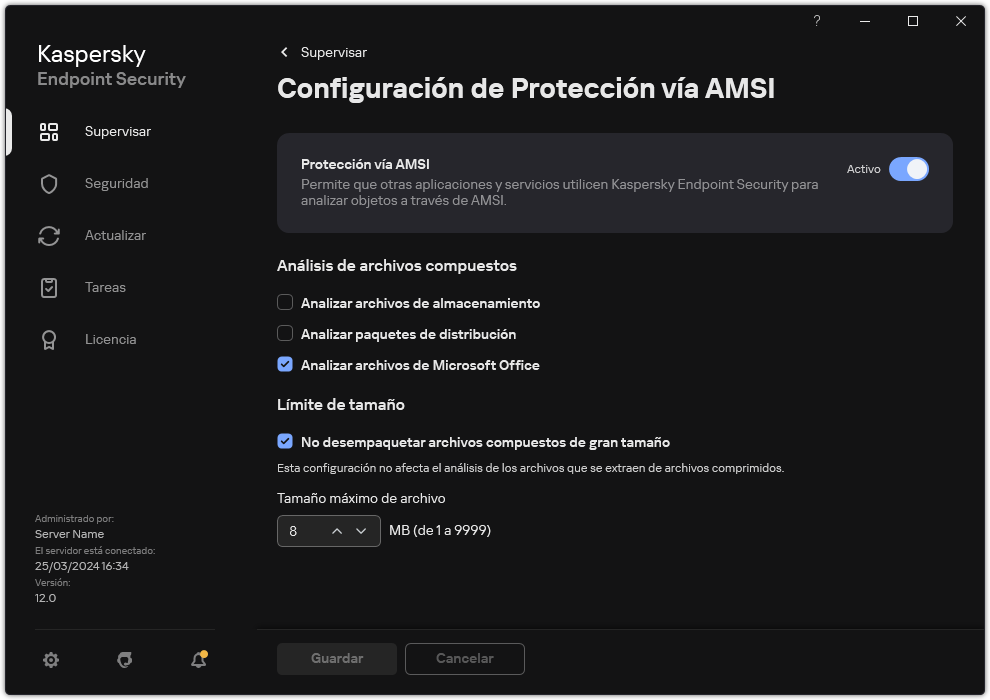Enable Analizar archivos de almacenamiento
This screenshot has width=990, height=700.
point(285,302)
